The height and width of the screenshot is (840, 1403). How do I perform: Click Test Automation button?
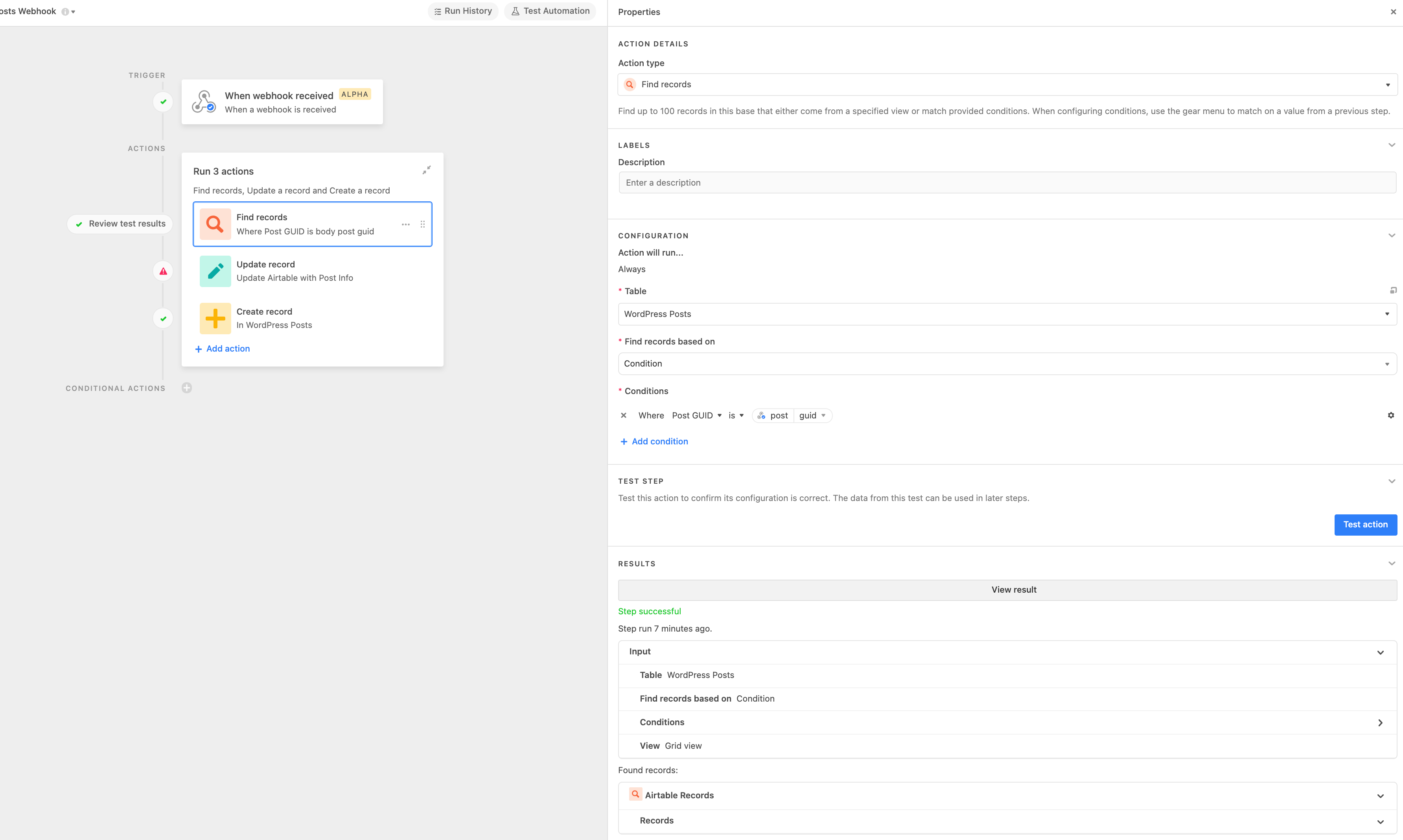[550, 11]
